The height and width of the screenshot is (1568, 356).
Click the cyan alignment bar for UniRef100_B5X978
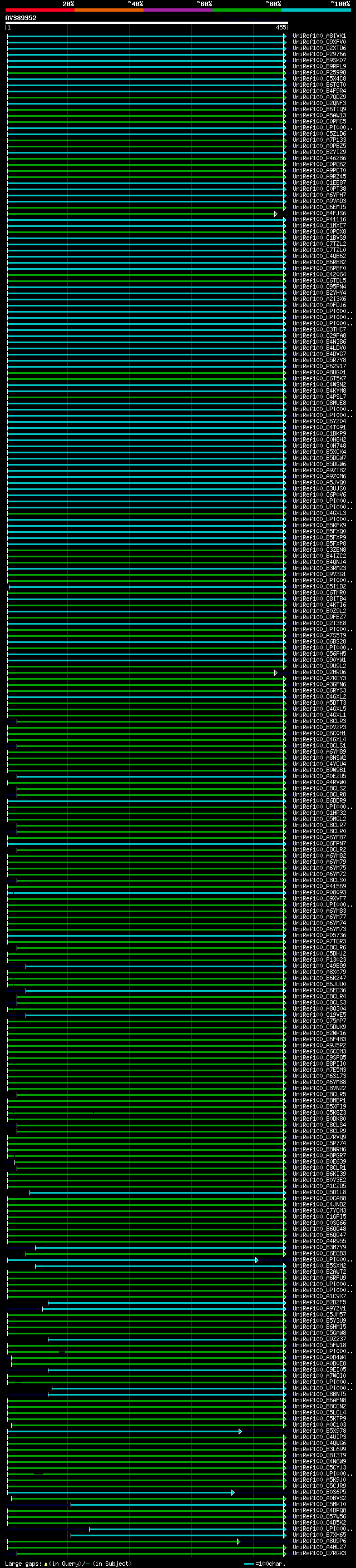pyautogui.click(x=122, y=1432)
